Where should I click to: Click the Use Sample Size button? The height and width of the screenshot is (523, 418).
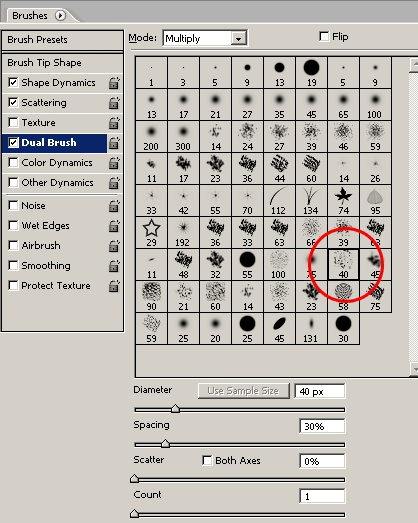pos(243,391)
